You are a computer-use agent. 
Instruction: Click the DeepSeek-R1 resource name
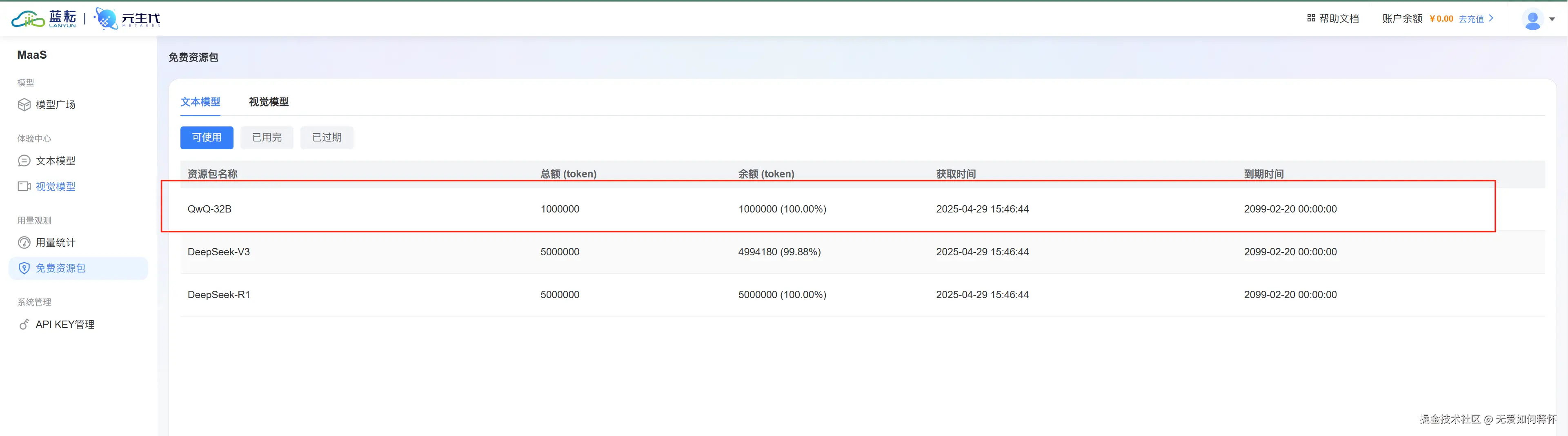tap(218, 295)
